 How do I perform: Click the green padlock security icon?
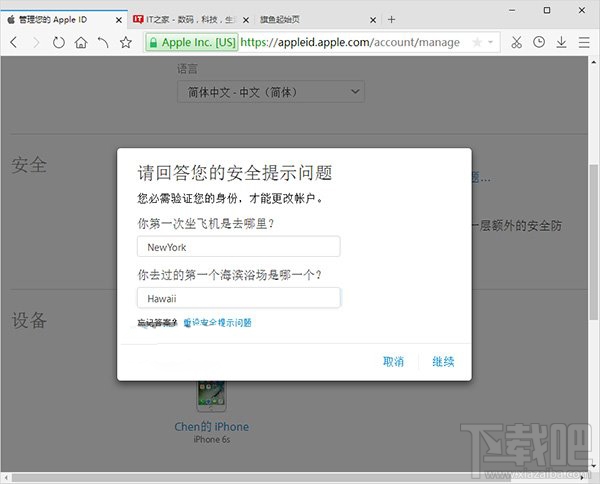(153, 42)
